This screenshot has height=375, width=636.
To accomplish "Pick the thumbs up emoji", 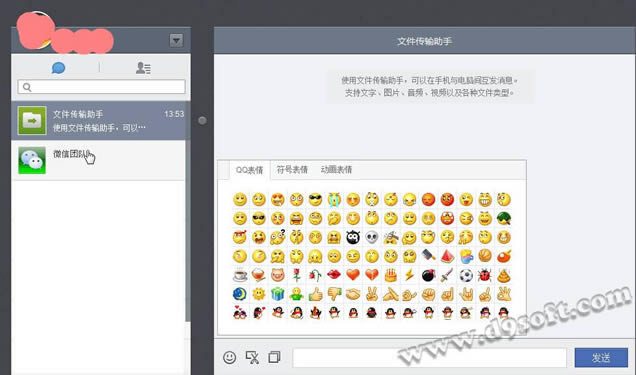I will click(x=315, y=294).
